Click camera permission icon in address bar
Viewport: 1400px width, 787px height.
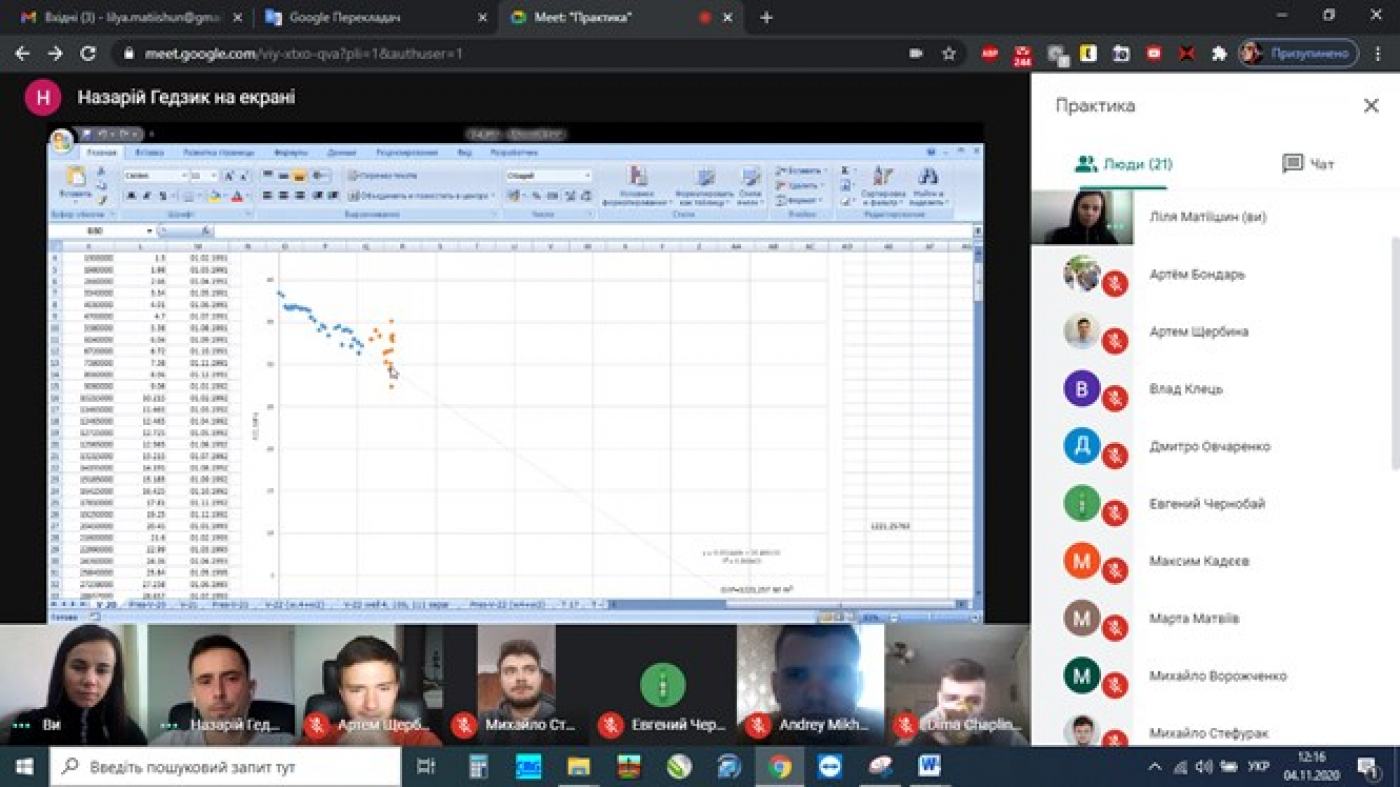pos(915,54)
